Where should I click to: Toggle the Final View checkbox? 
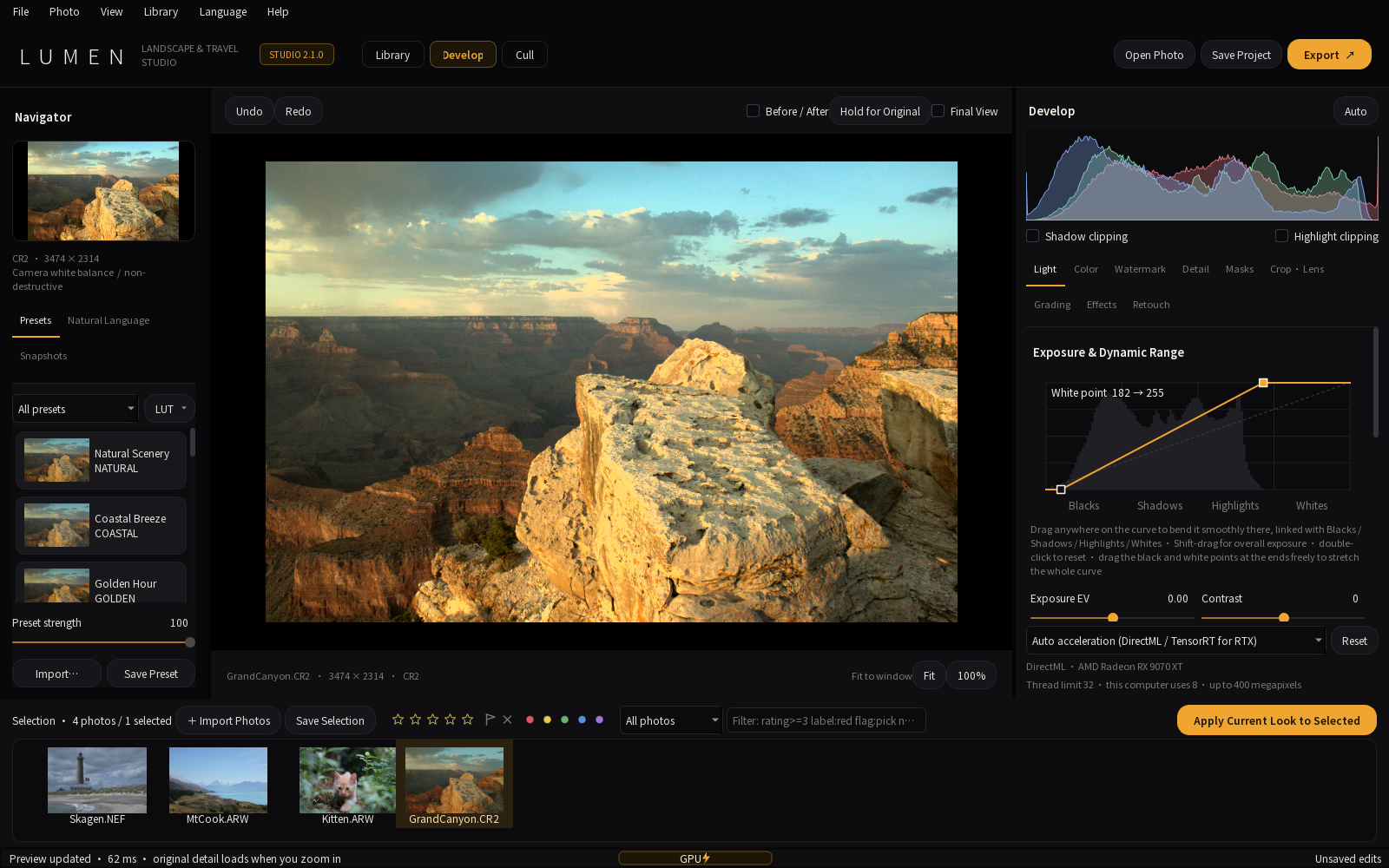point(938,111)
